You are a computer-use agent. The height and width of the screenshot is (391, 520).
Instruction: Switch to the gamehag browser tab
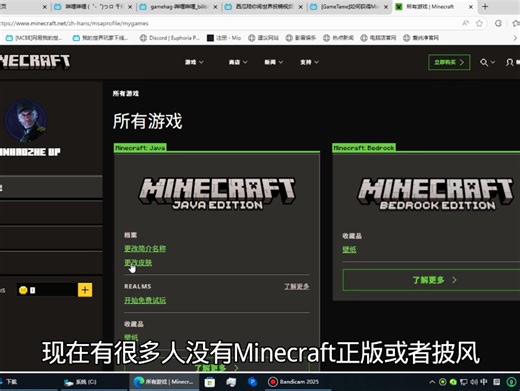pyautogui.click(x=178, y=7)
